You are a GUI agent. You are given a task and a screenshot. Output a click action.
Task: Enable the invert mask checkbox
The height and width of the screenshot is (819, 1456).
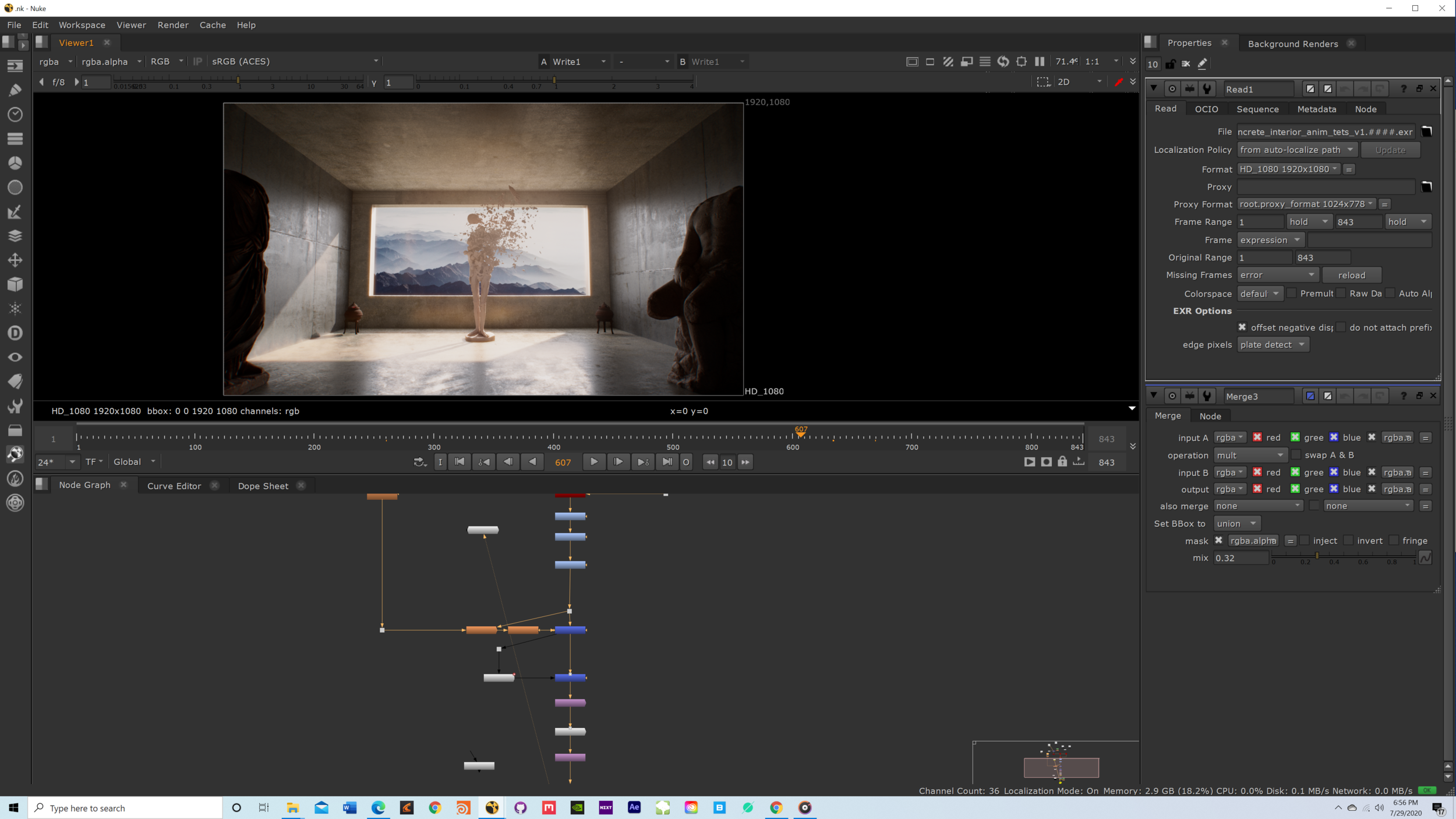click(x=1348, y=541)
